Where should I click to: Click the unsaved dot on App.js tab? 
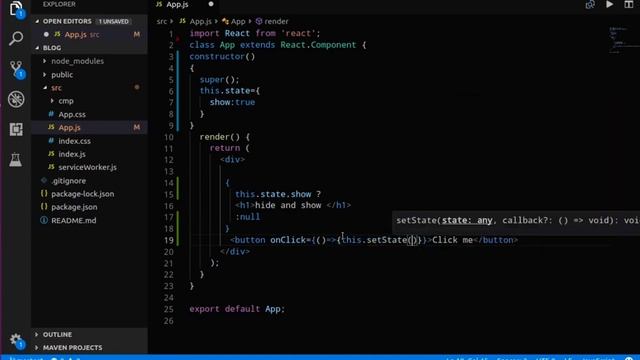[211, 4]
